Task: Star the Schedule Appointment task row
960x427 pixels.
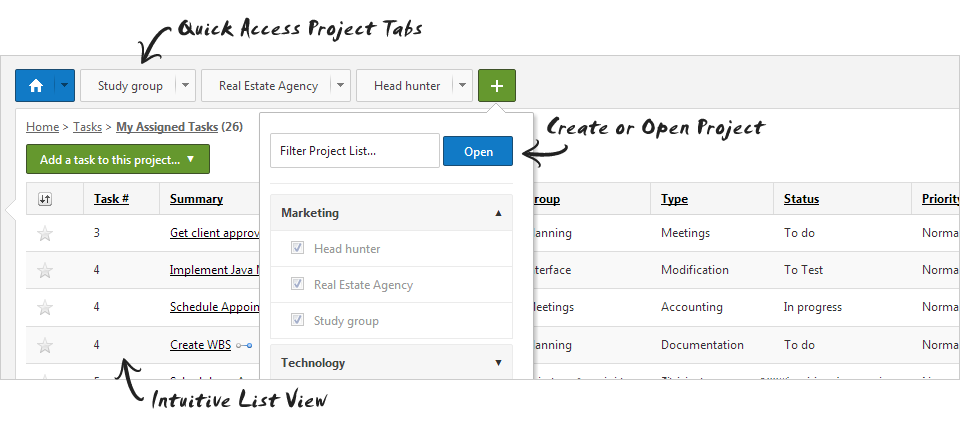Action: (44, 307)
